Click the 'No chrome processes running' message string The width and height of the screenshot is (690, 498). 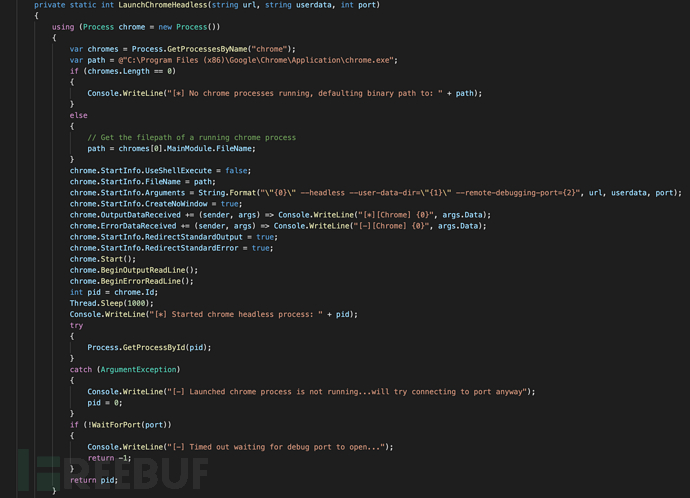pyautogui.click(x=305, y=93)
